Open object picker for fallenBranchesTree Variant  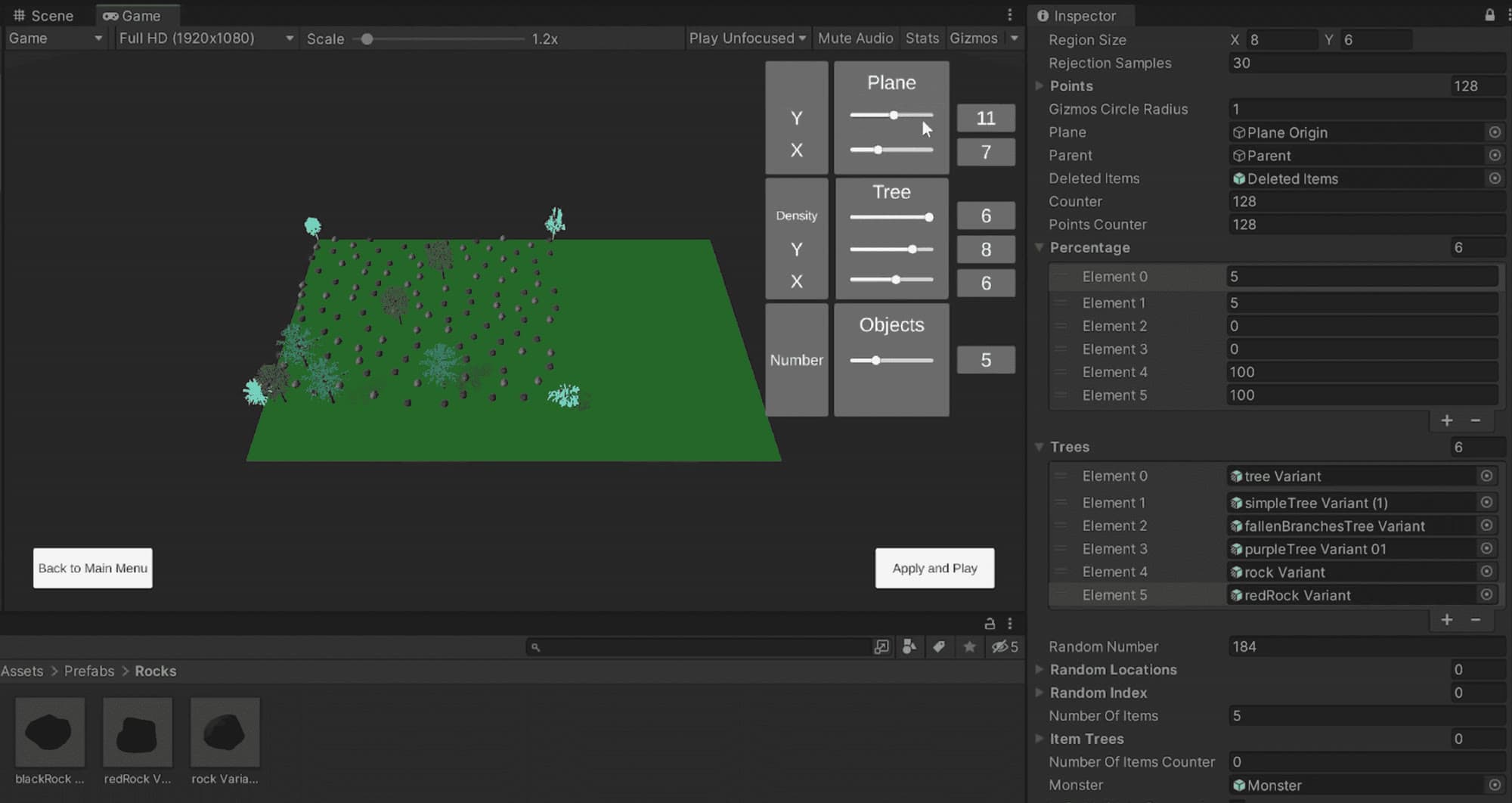[x=1486, y=526]
